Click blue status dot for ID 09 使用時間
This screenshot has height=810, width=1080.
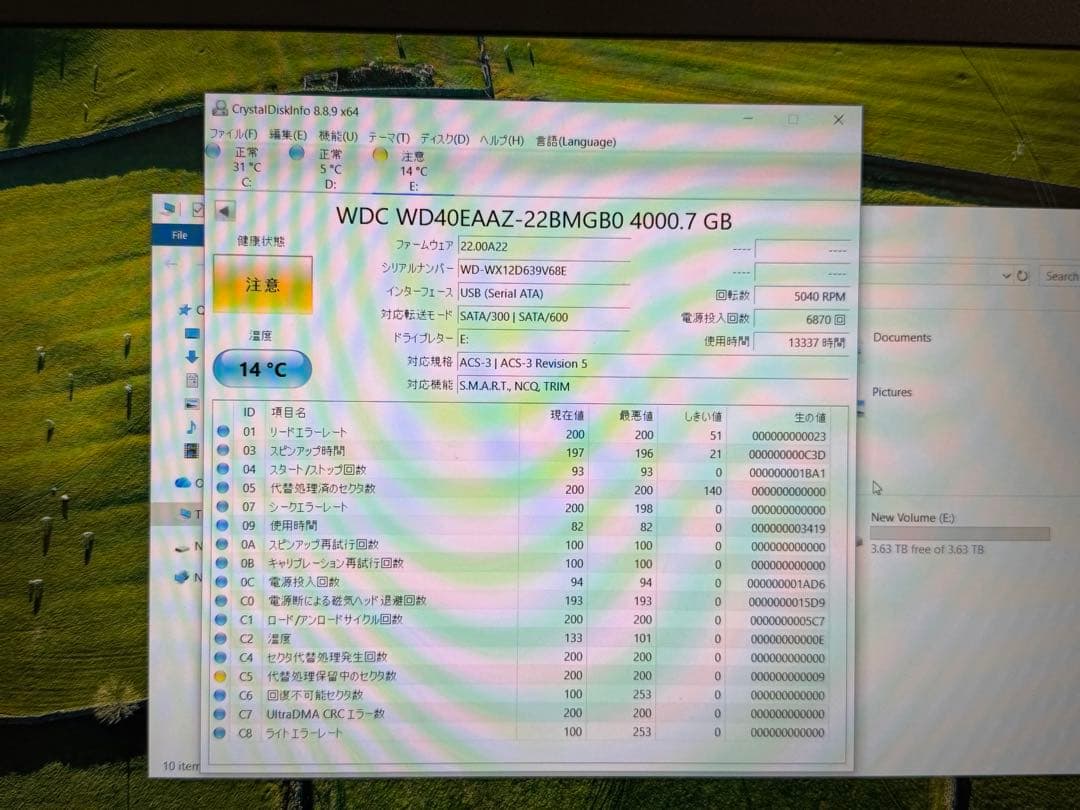point(222,524)
